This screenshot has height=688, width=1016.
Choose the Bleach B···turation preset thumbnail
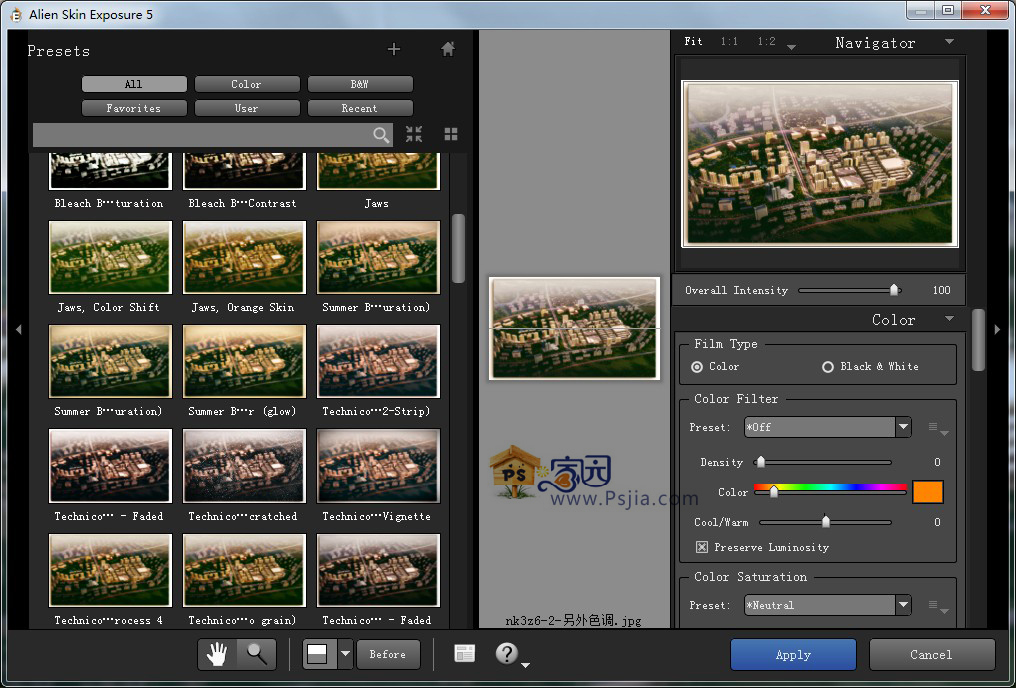(x=111, y=172)
